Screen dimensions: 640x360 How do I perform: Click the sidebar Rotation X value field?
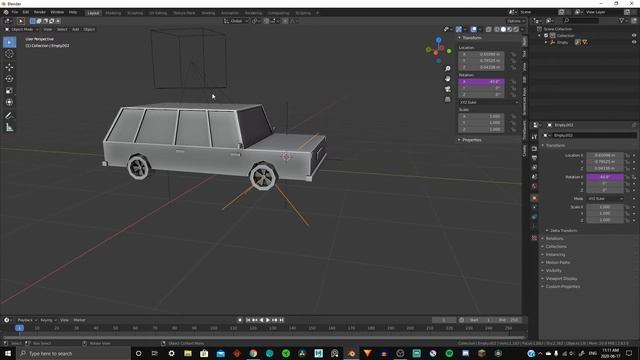tap(481, 82)
